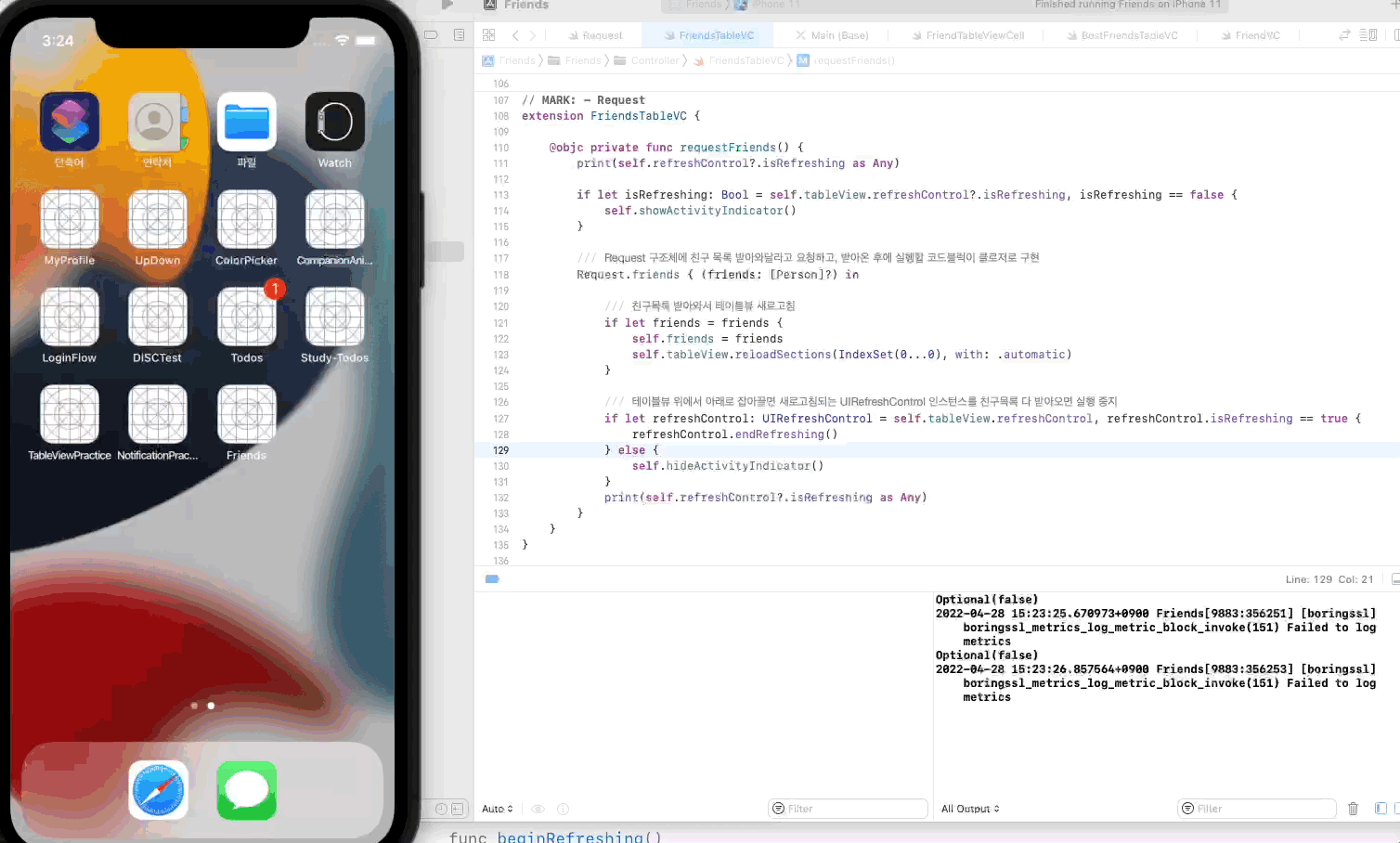Screen dimensions: 1400x843
Task: Open the Shortcuts app on simulator
Action: pyautogui.click(x=70, y=122)
